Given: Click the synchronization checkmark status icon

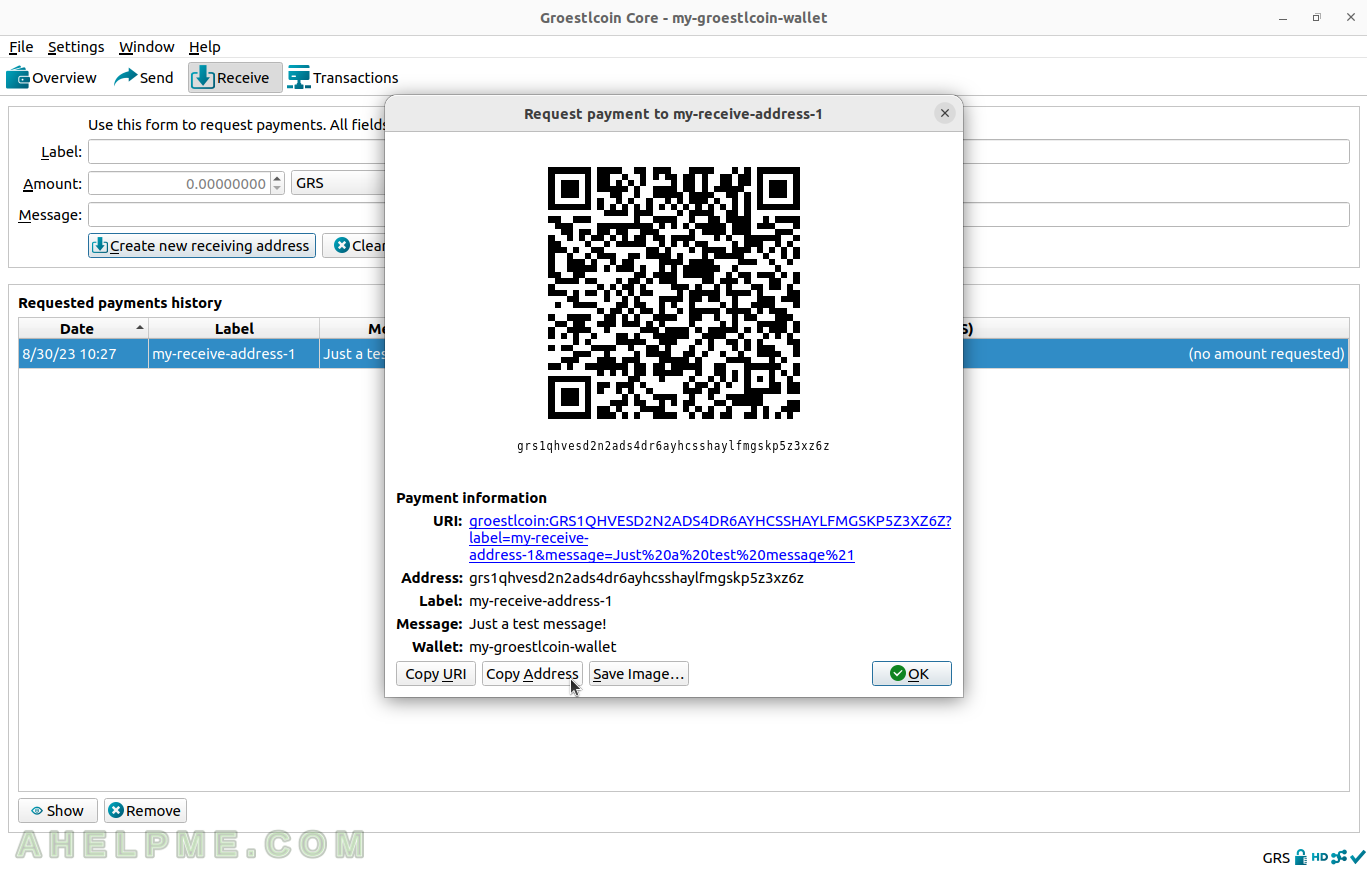Looking at the screenshot, I should [x=1357, y=857].
